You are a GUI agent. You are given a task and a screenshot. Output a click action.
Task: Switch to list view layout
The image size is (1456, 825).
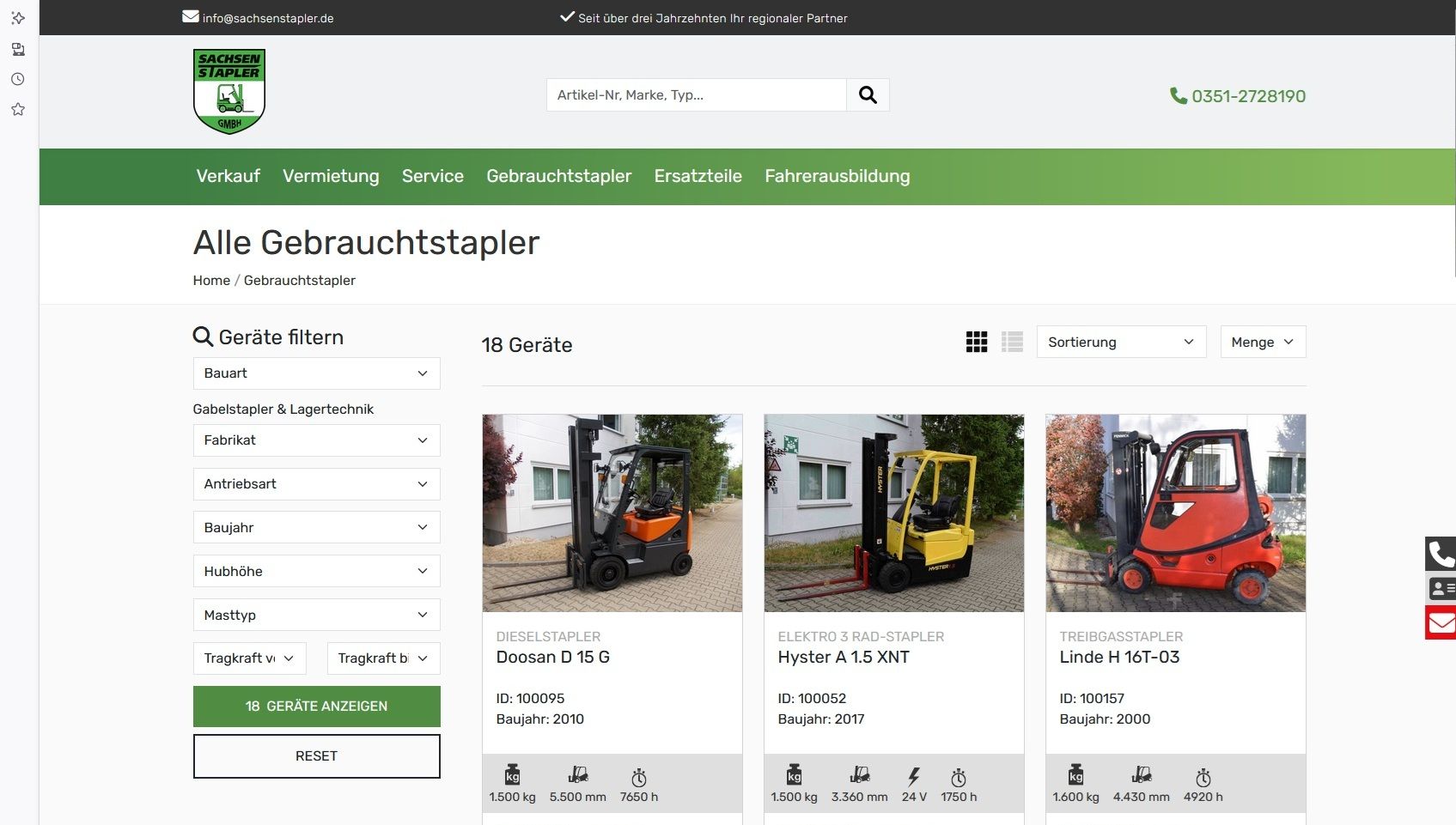tap(1012, 342)
